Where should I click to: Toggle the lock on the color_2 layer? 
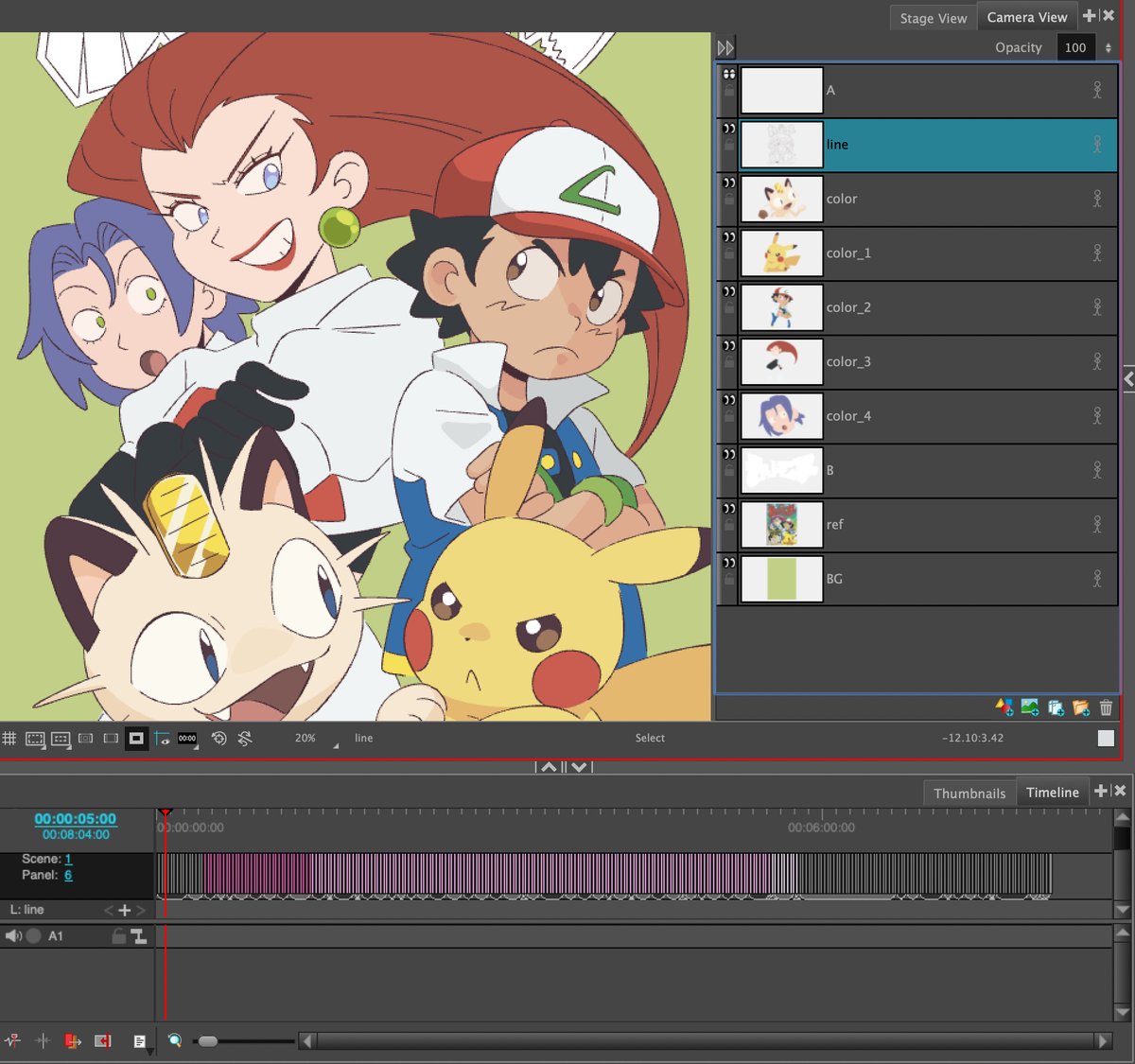(729, 309)
